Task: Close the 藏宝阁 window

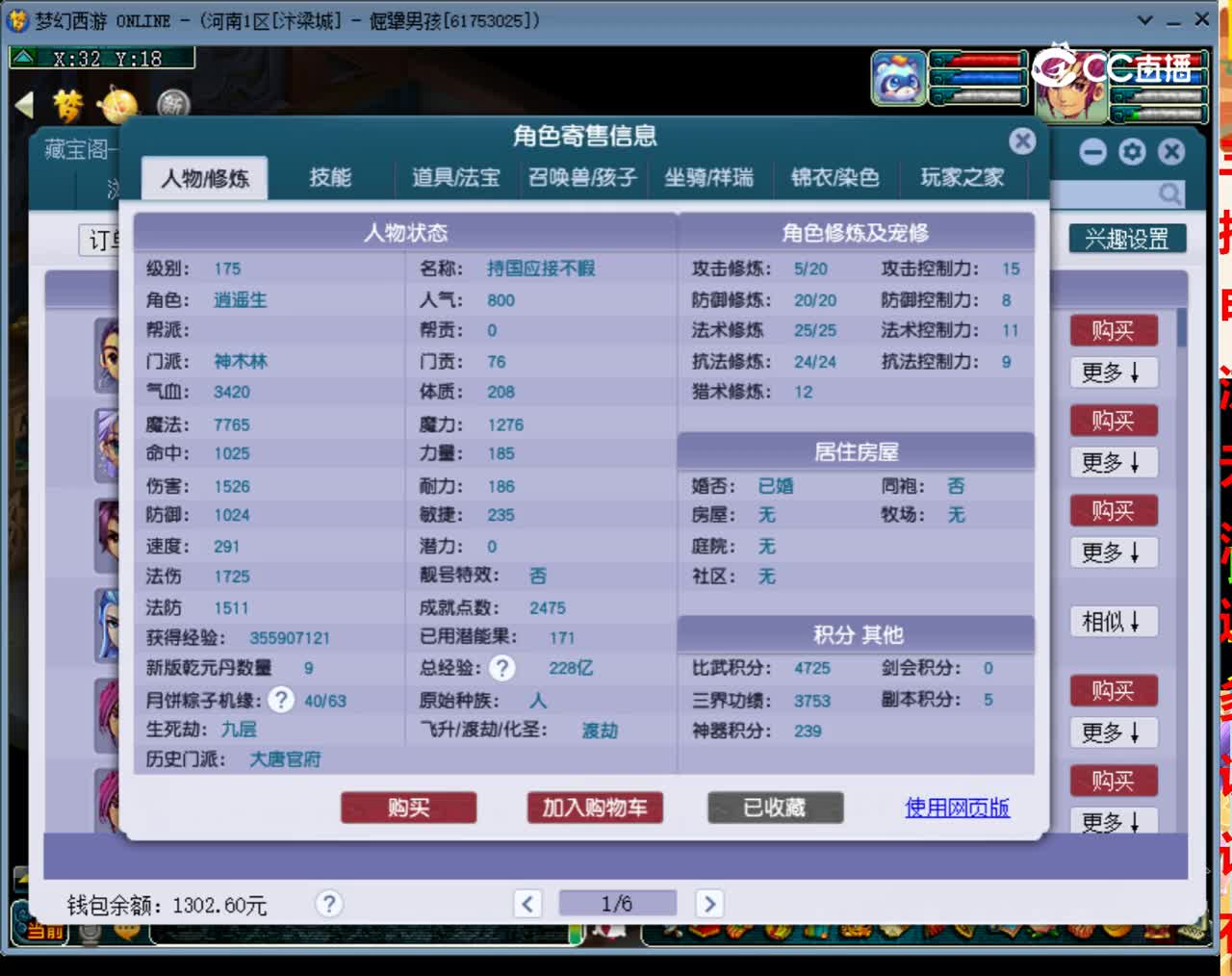Action: (1171, 152)
